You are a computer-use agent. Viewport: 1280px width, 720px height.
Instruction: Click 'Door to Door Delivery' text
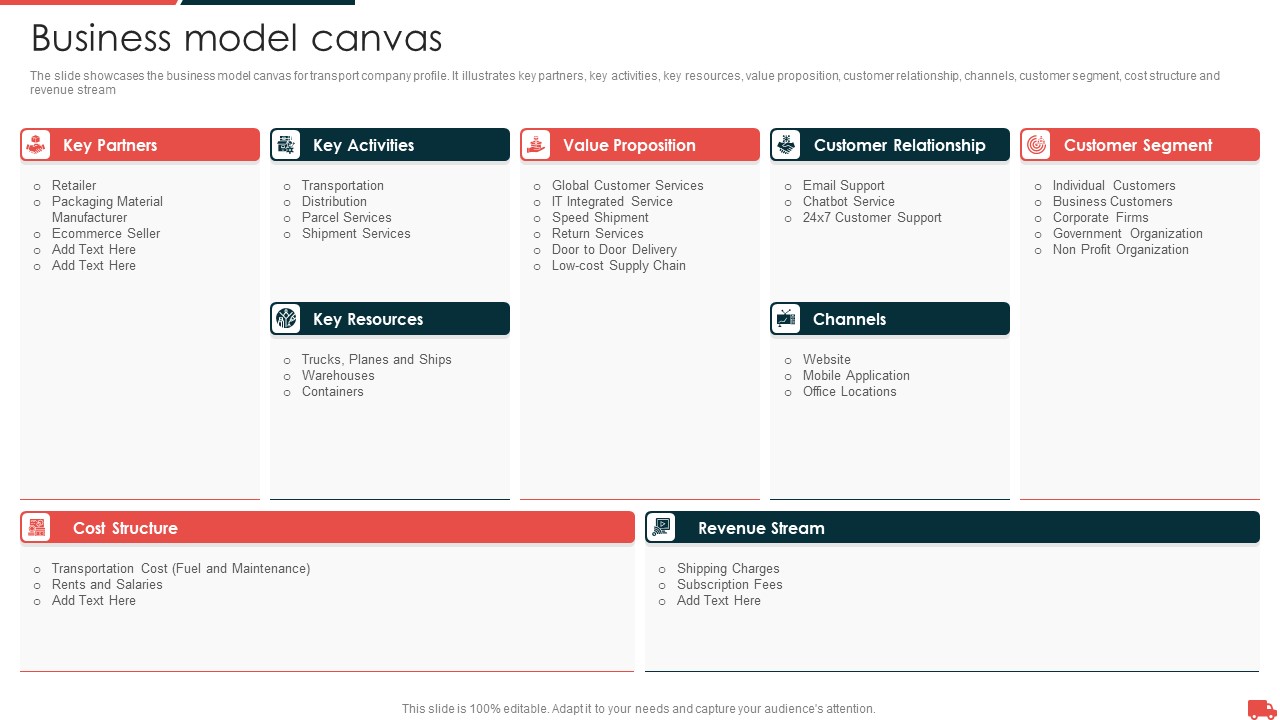tap(614, 250)
